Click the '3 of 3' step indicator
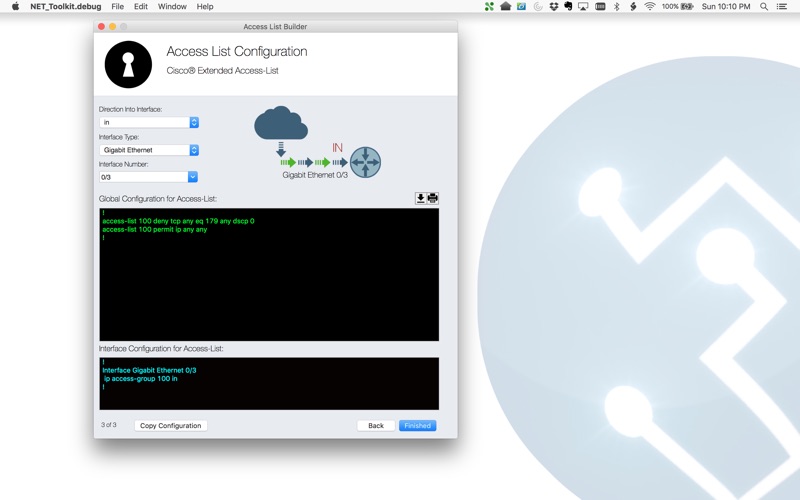Screen dimensions: 800x500 [x=109, y=425]
